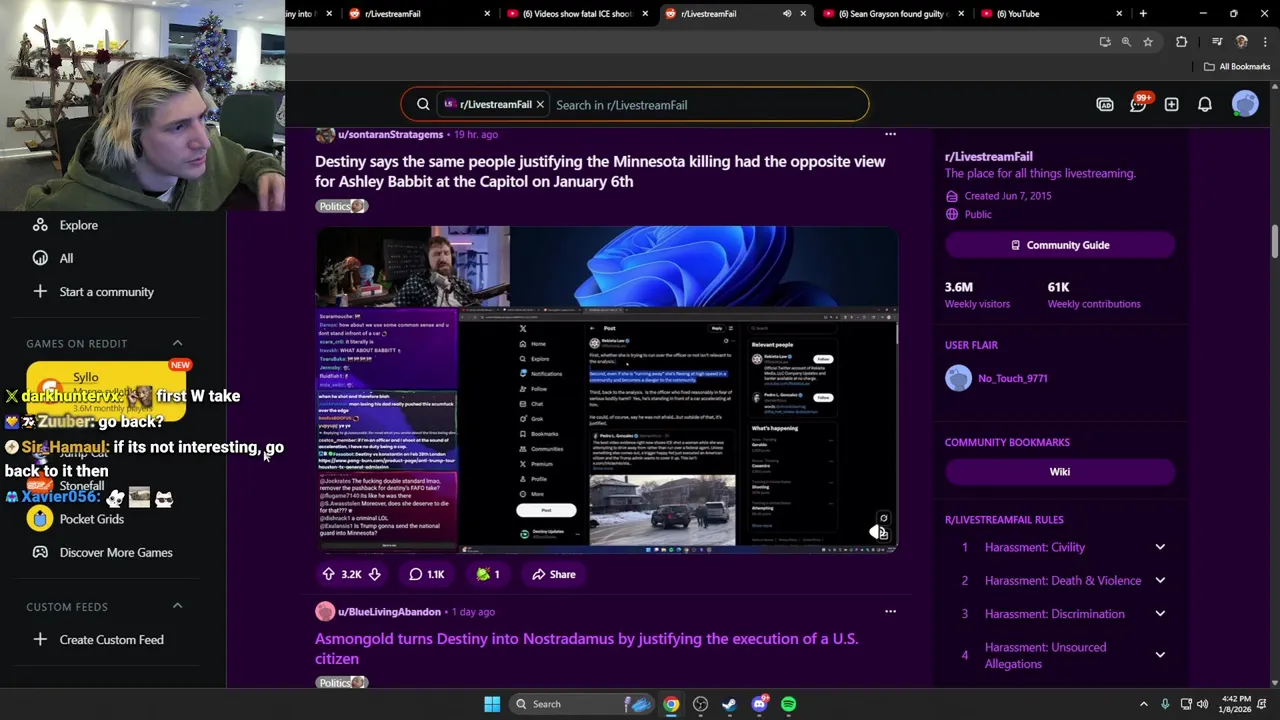
Task: Click the create post plus icon
Action: (x=1171, y=105)
